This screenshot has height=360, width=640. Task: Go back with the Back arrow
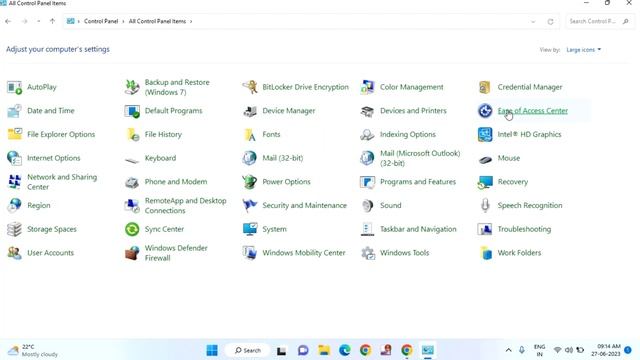[8, 21]
